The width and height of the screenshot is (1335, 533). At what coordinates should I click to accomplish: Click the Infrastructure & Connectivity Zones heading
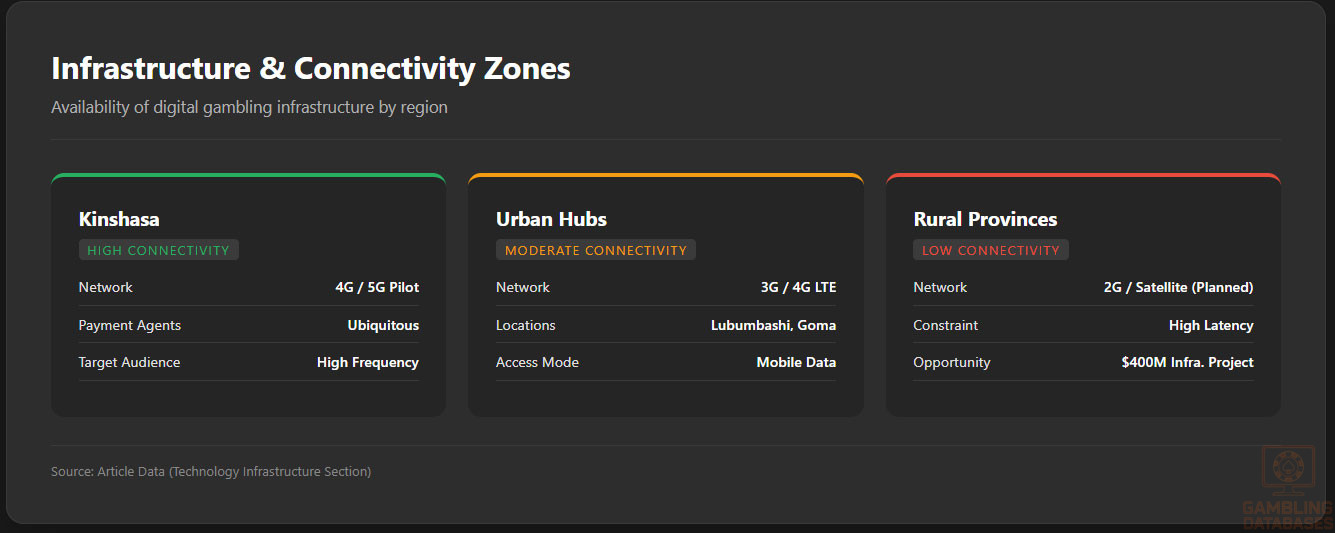[310, 69]
